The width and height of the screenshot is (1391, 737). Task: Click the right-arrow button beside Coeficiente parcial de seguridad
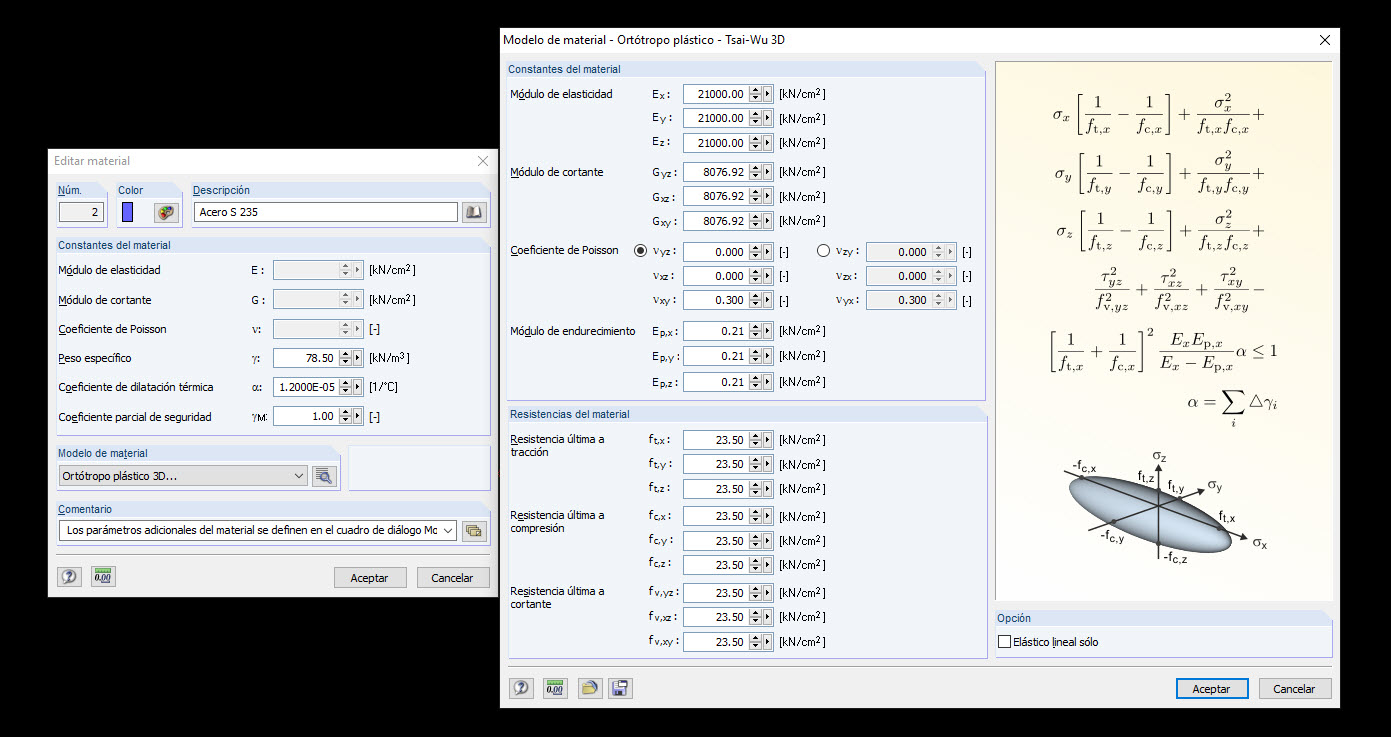pyautogui.click(x=358, y=417)
